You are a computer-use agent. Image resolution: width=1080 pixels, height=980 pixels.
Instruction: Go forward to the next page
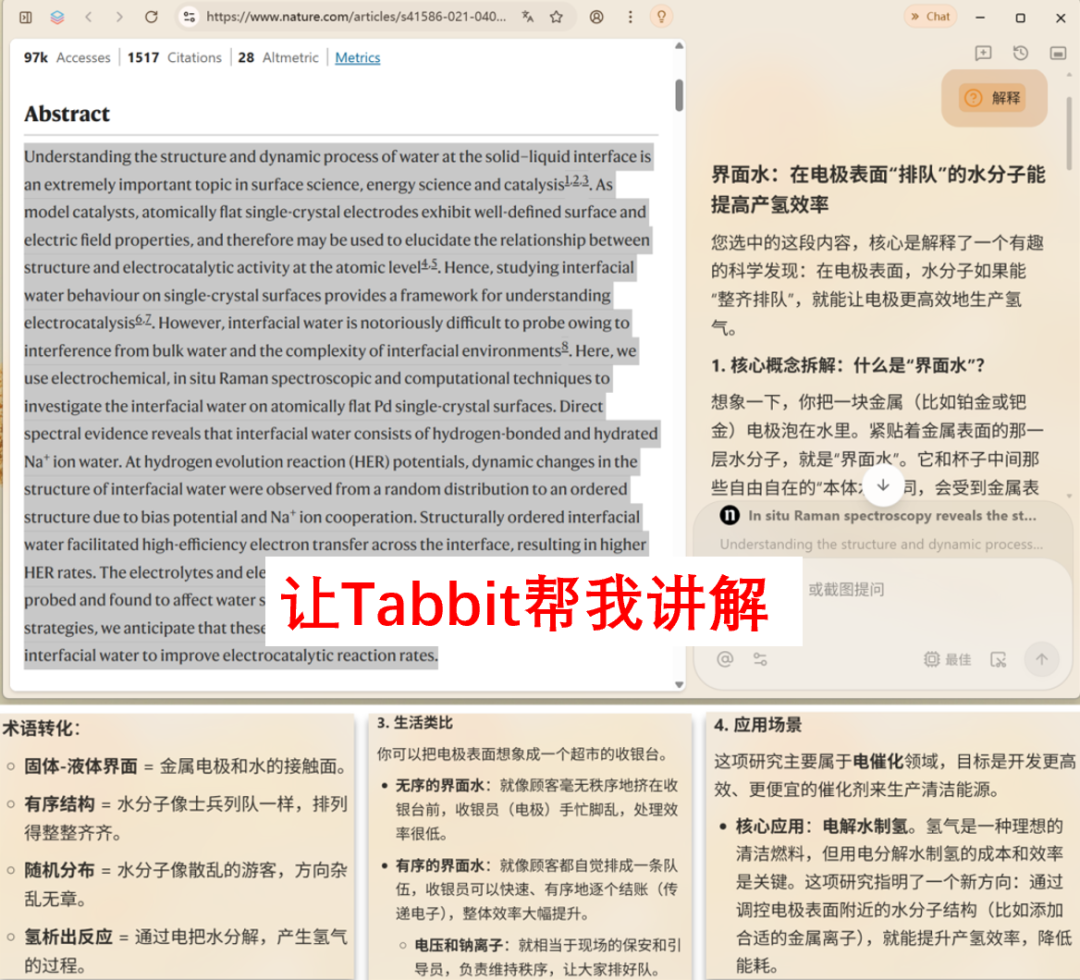[120, 17]
